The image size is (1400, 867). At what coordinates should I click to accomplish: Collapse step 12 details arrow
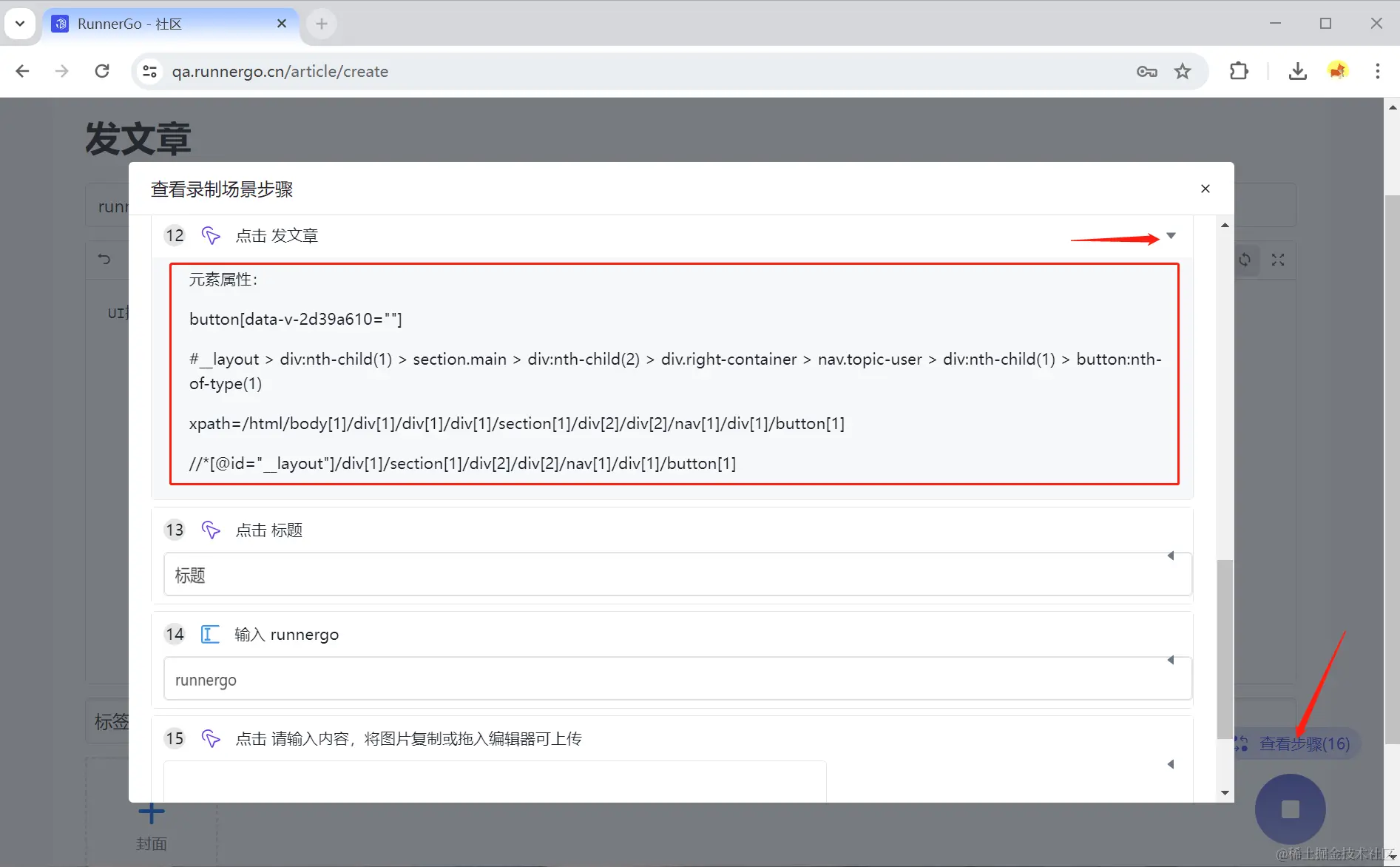tap(1171, 236)
